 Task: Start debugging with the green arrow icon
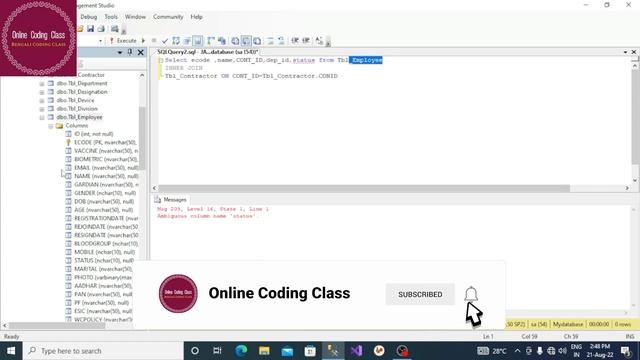(143, 40)
